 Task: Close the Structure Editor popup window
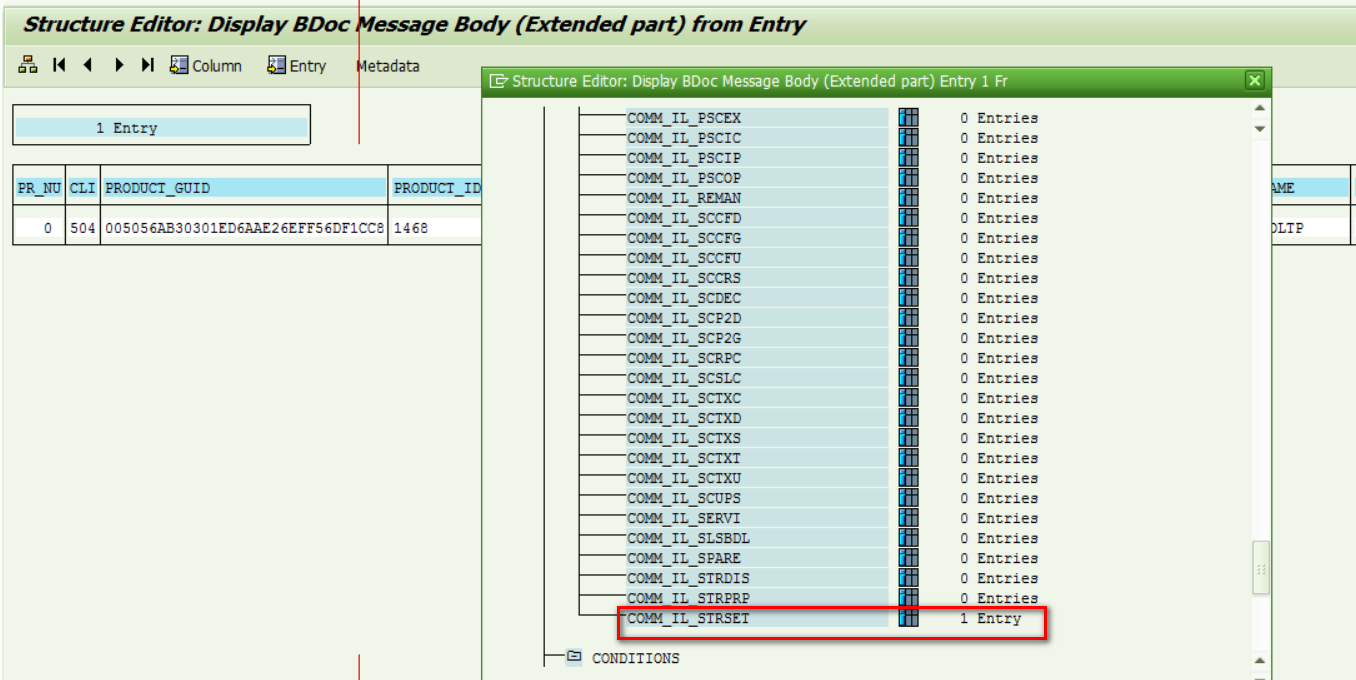coord(1255,81)
